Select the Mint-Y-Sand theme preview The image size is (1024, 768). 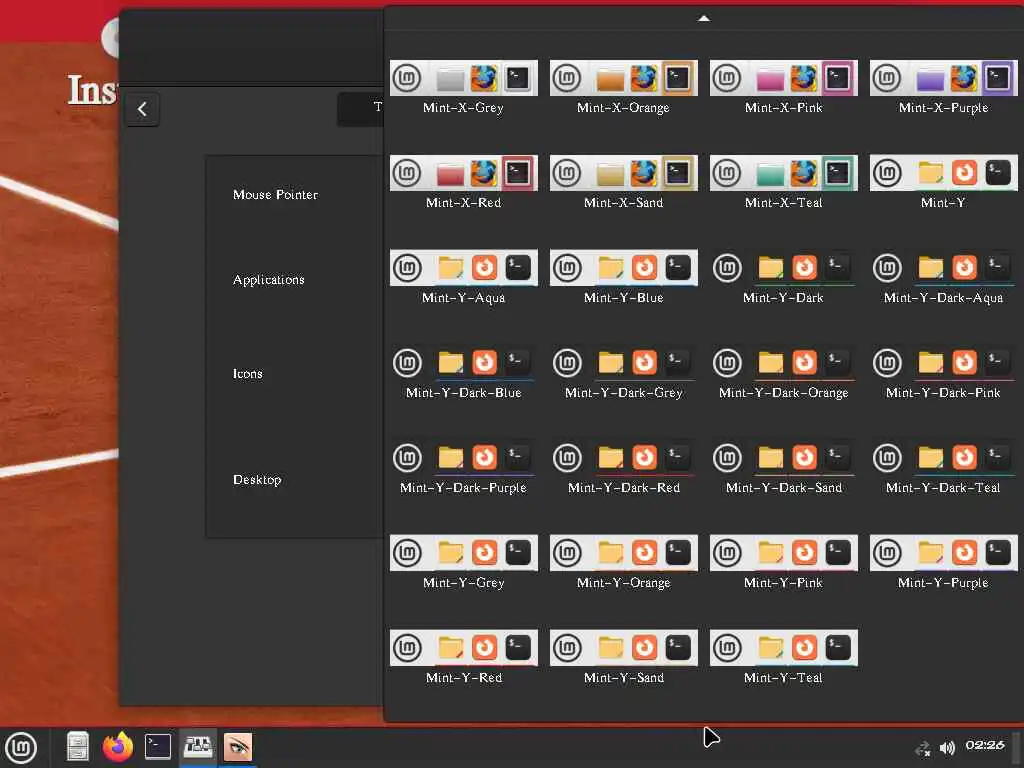click(x=624, y=647)
